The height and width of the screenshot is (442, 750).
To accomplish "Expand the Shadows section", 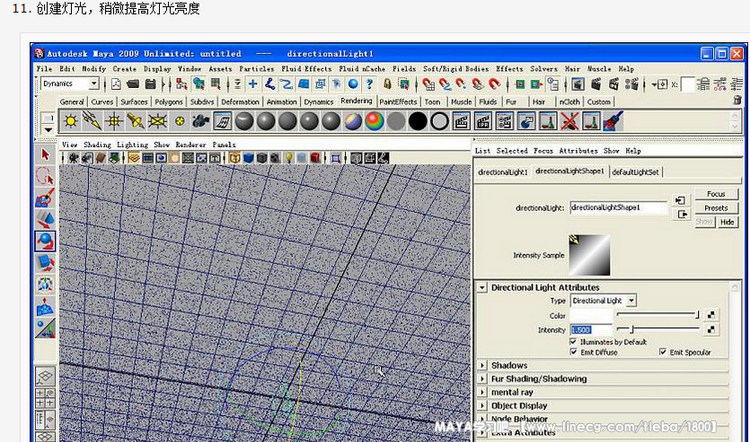I will pyautogui.click(x=483, y=365).
